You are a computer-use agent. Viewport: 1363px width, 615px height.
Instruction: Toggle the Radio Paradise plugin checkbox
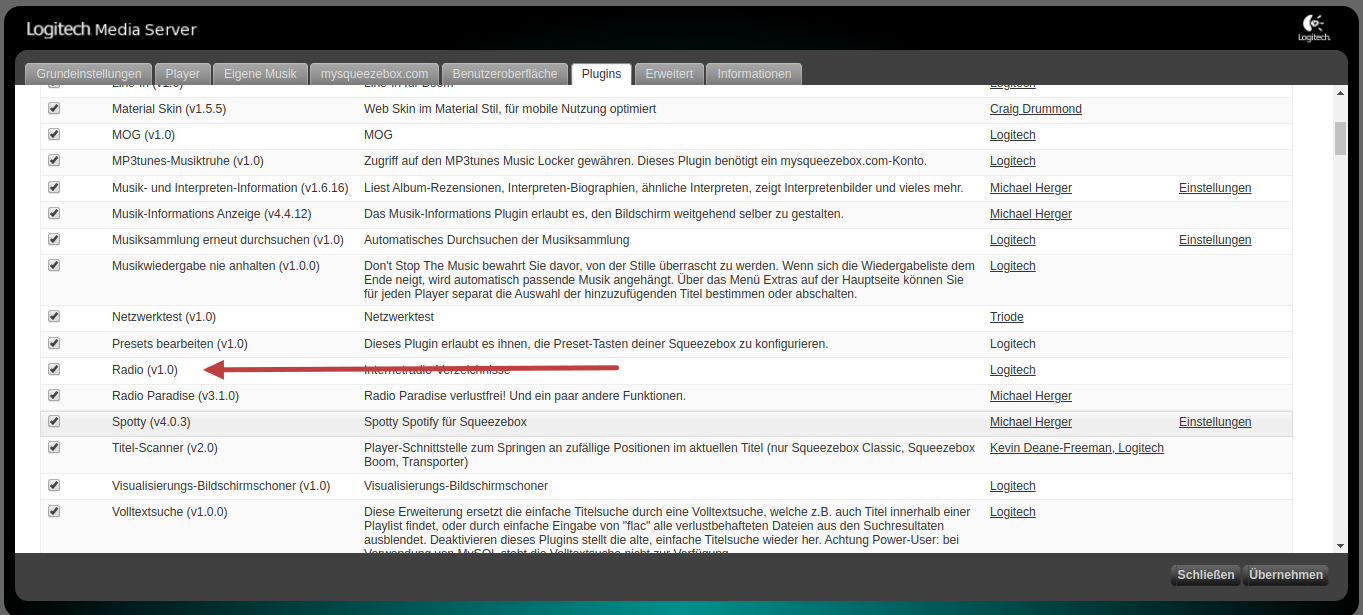tap(54, 395)
